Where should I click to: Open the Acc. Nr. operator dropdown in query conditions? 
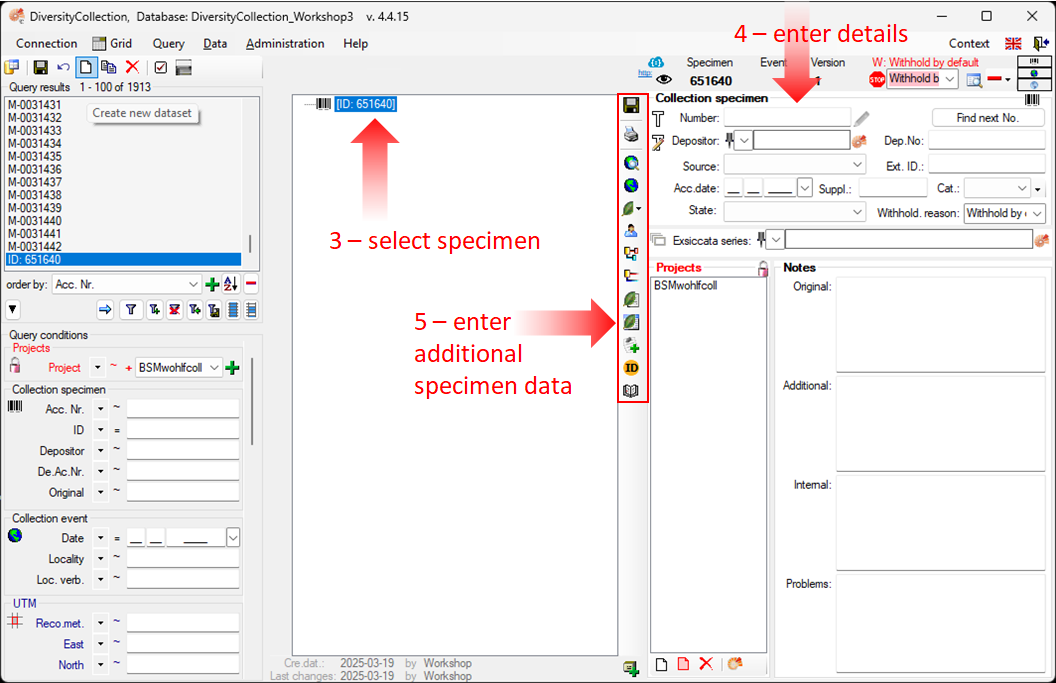click(x=100, y=409)
